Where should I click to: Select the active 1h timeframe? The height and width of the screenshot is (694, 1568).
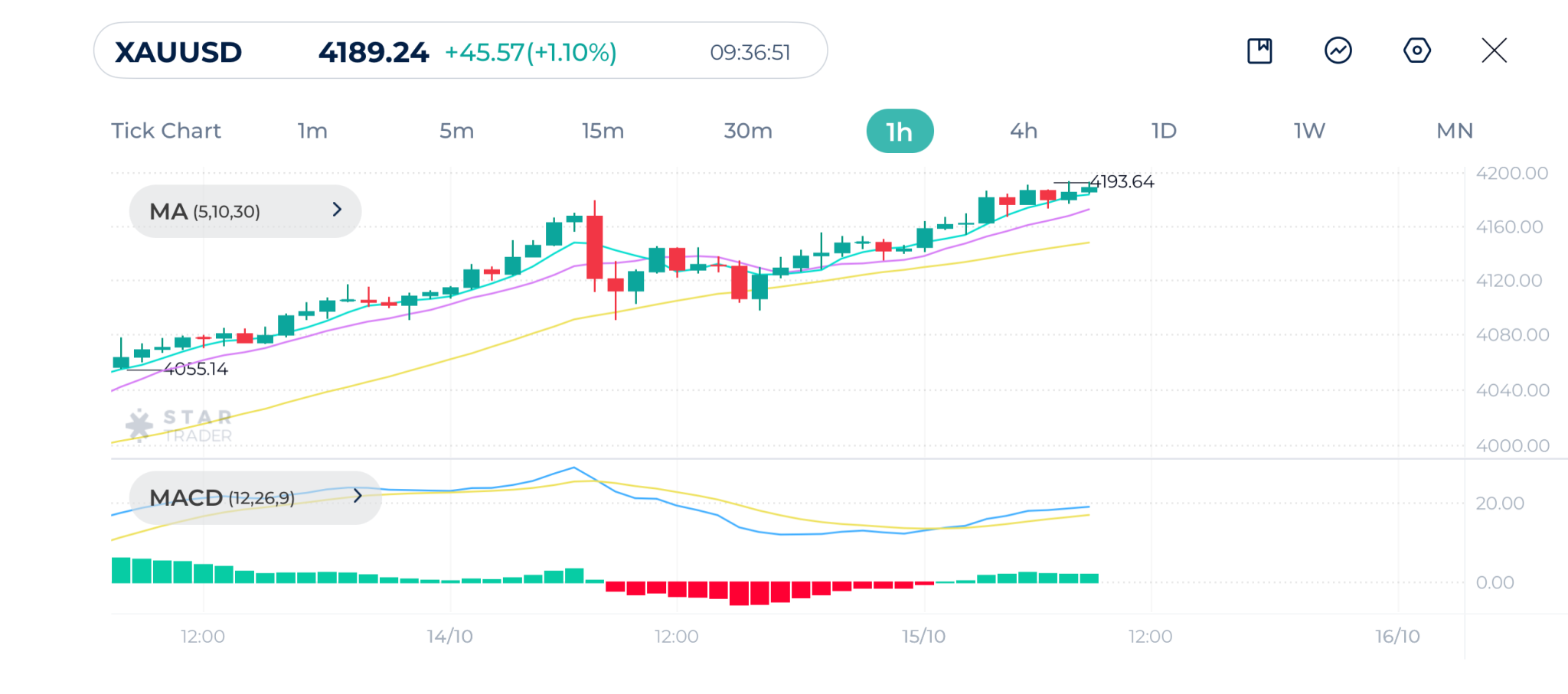[x=900, y=132]
